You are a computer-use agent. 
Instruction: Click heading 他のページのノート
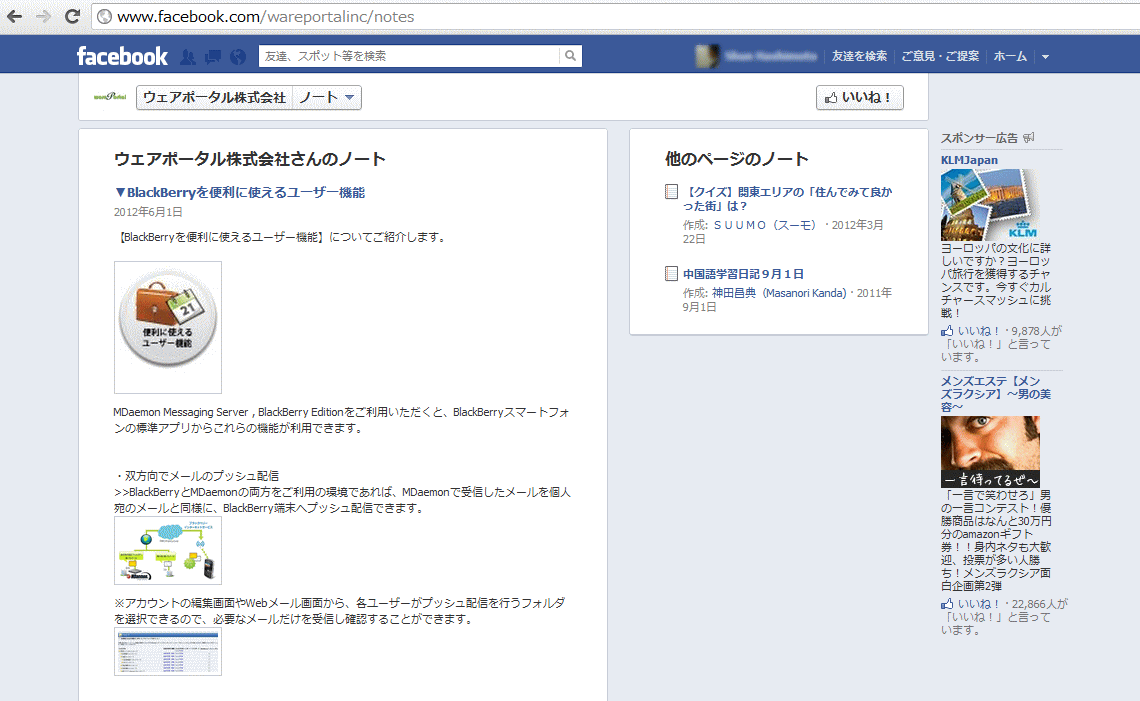tap(736, 159)
